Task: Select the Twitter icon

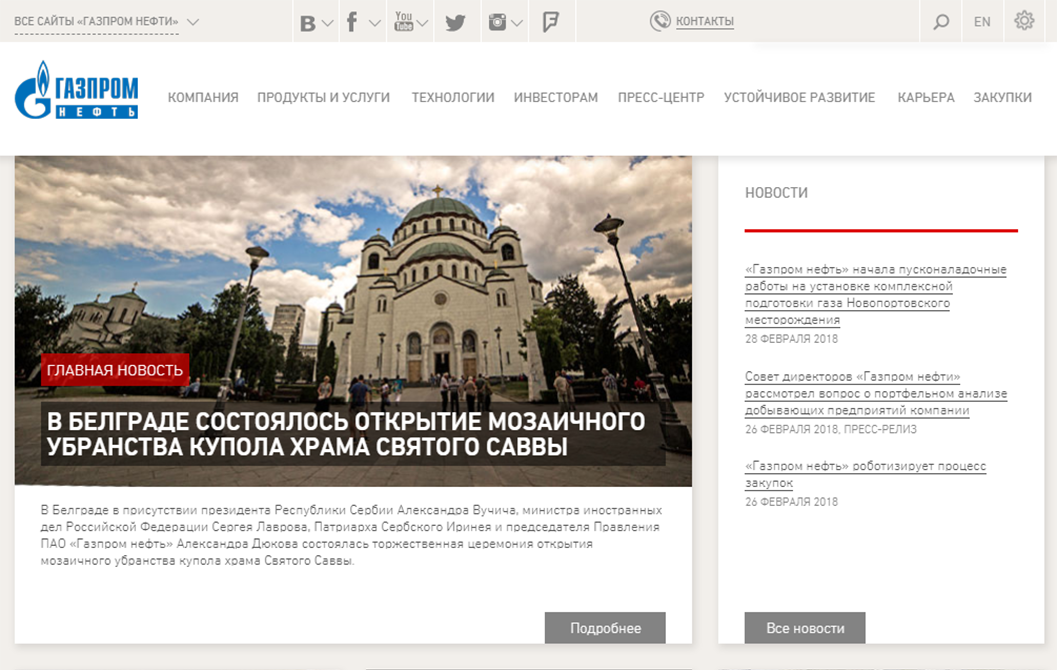Action: pos(456,20)
